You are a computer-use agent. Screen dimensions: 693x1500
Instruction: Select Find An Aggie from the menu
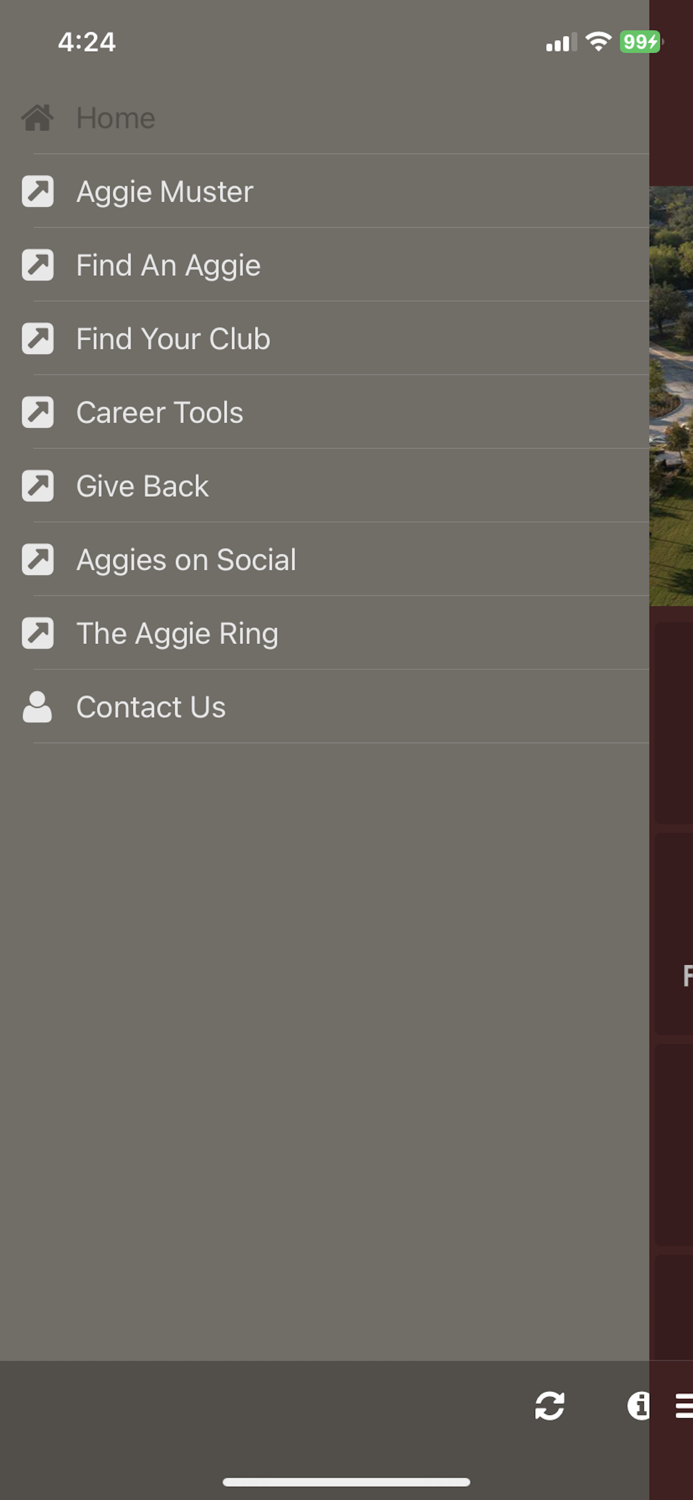[x=167, y=265]
